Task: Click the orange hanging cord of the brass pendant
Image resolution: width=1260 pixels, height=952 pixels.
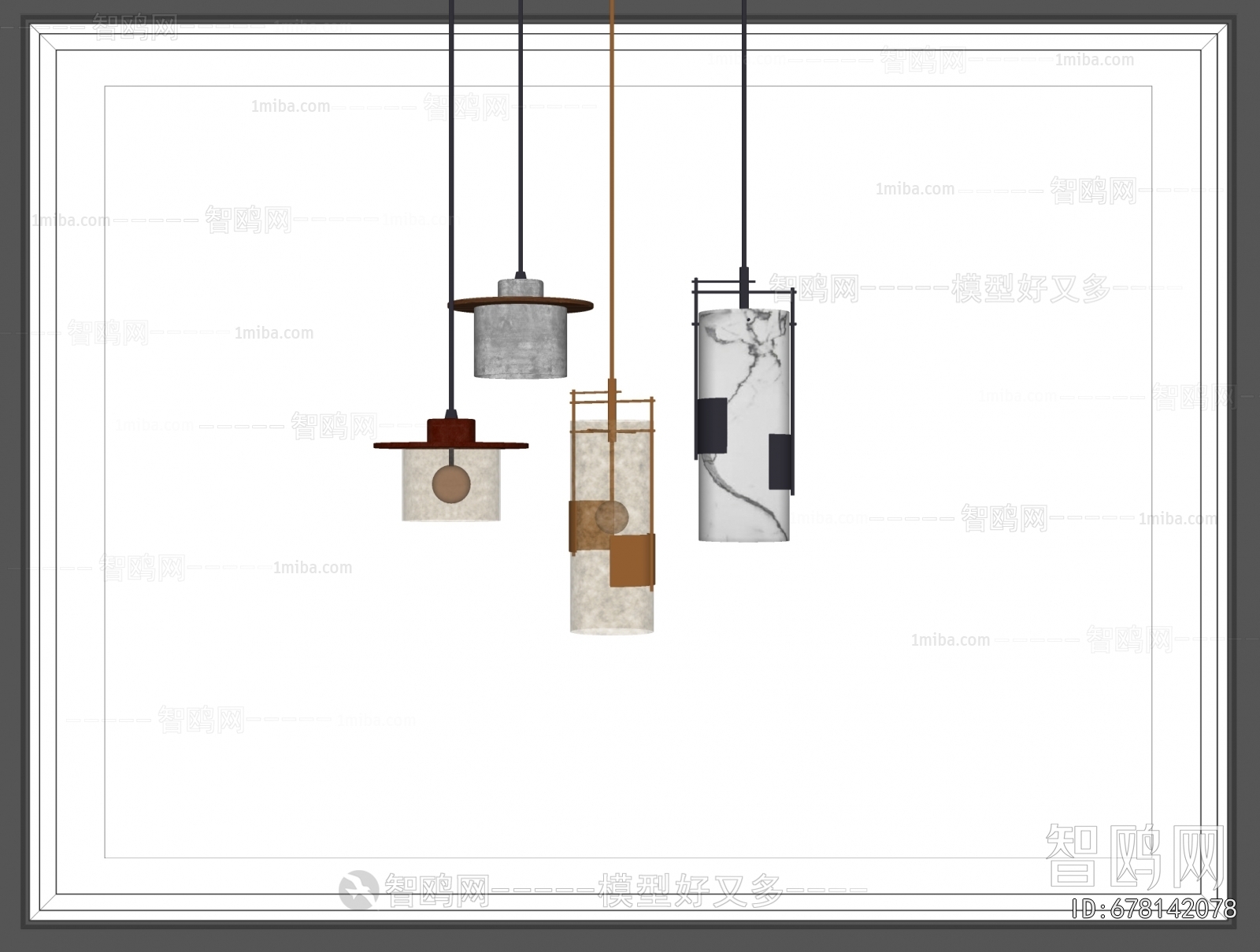Action: [x=612, y=189]
